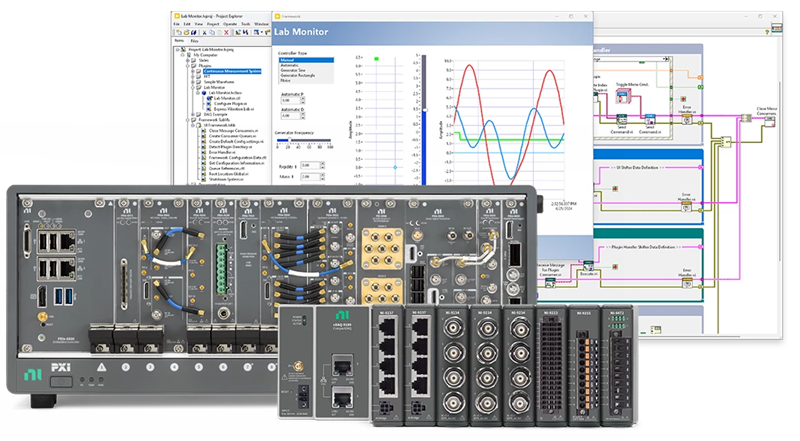This screenshot has height=441, width=800.
Task: Select right Send Command.vi node
Action: point(650,120)
